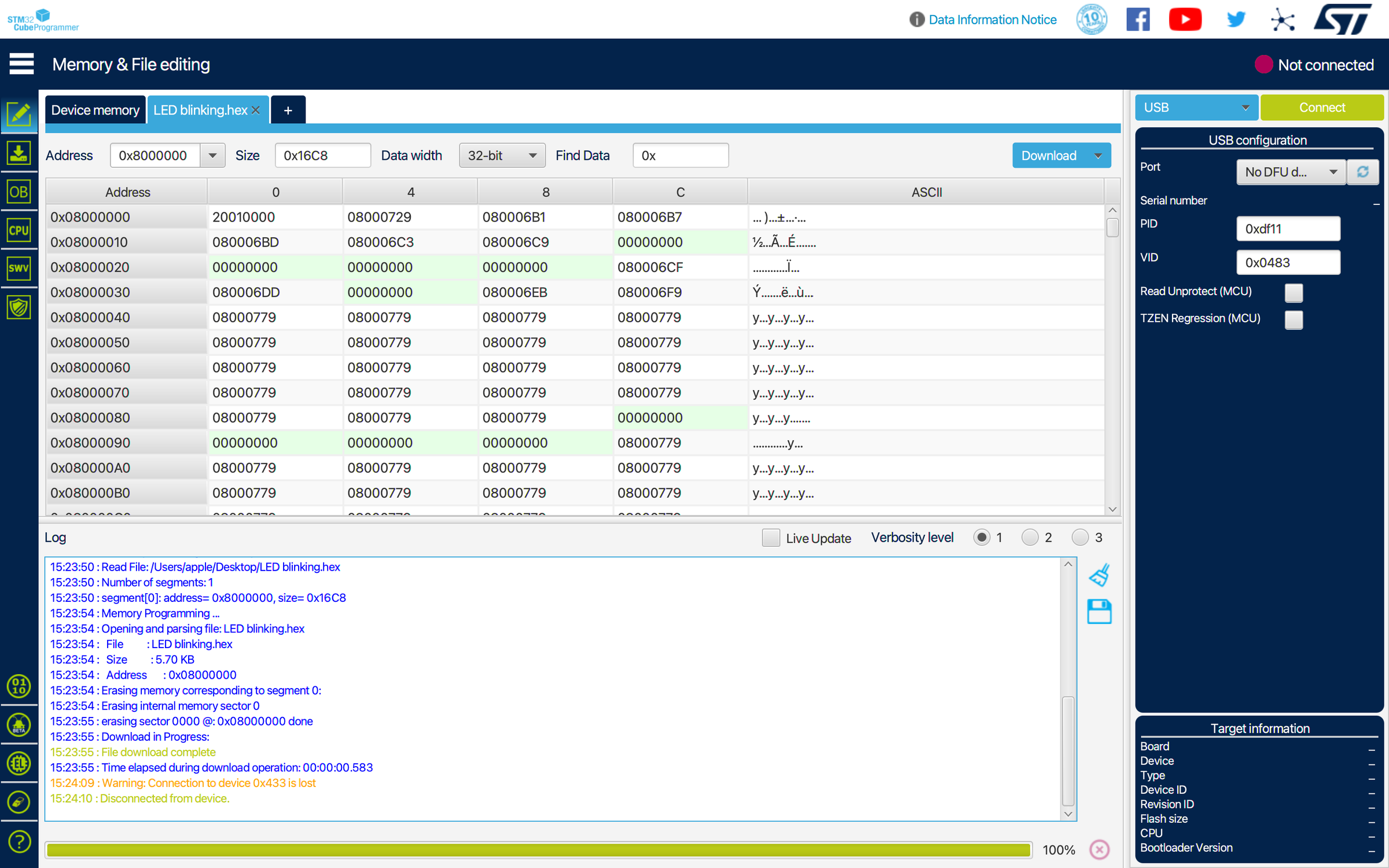The height and width of the screenshot is (868, 1389).
Task: Enable the Live Update checkbox
Action: (x=770, y=538)
